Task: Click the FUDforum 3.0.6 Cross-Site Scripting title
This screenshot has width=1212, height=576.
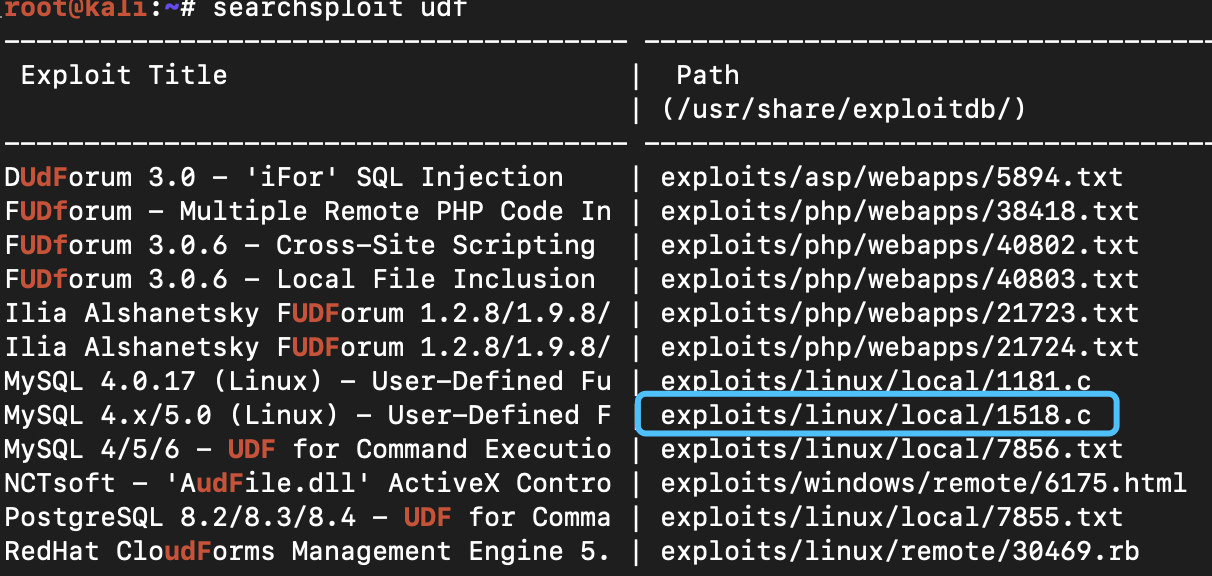Action: pyautogui.click(x=300, y=245)
